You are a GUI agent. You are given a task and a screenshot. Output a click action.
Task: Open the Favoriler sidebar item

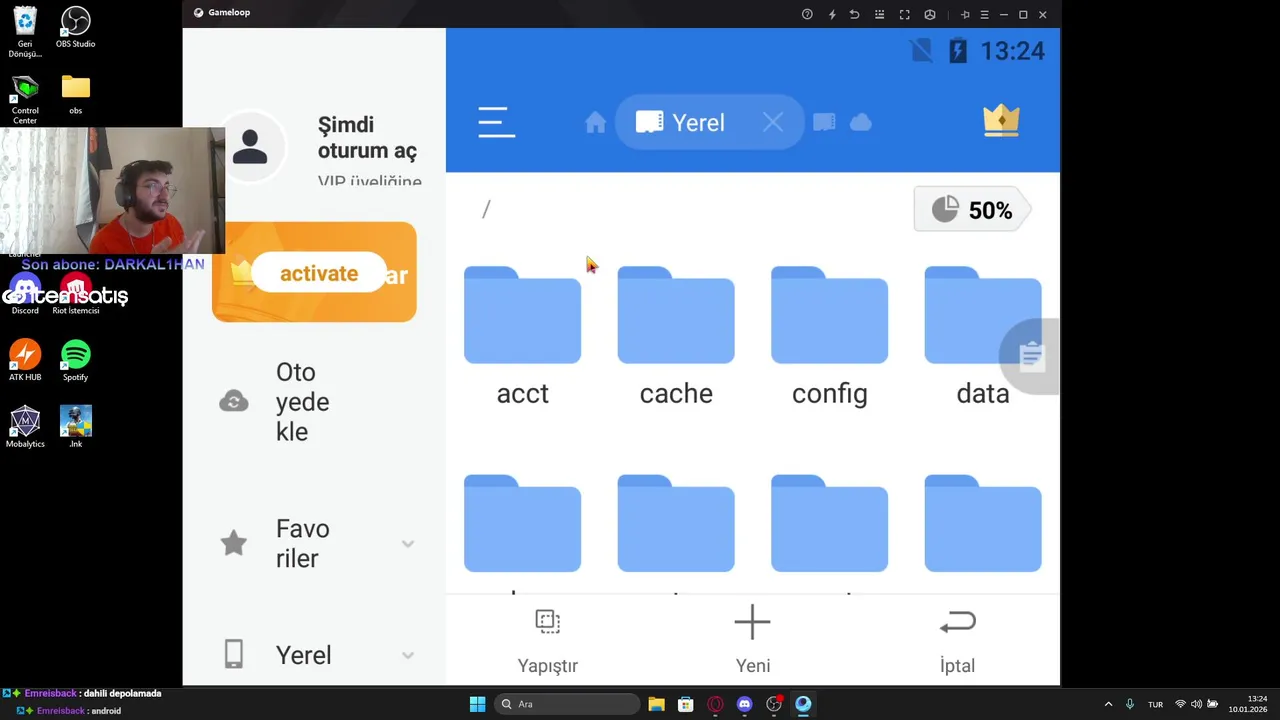(302, 543)
